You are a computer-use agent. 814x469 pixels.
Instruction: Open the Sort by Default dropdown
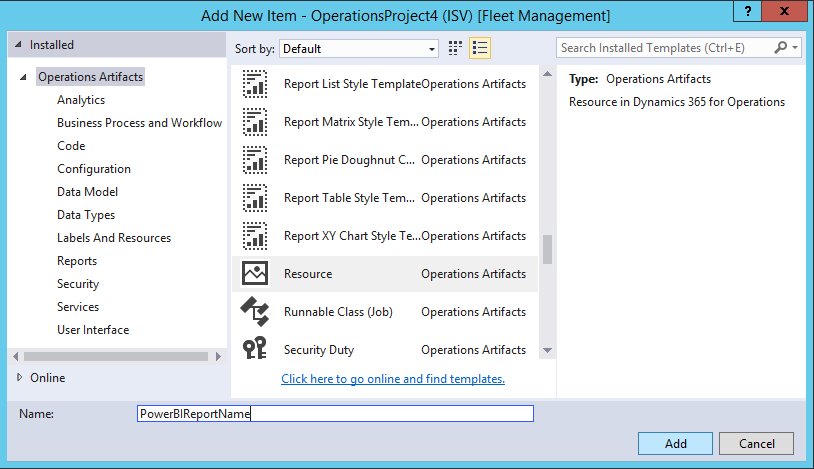click(x=359, y=49)
